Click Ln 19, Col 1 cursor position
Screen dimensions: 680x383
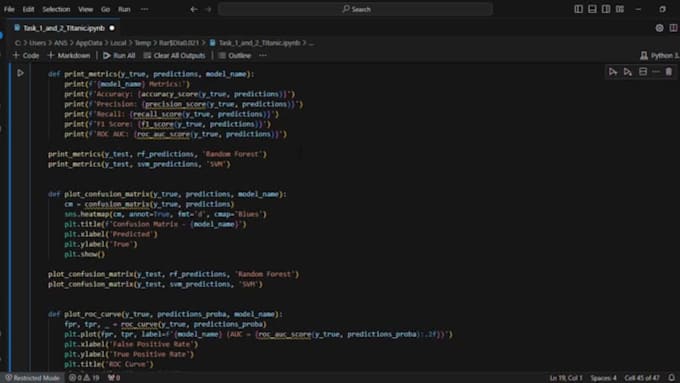tap(566, 378)
